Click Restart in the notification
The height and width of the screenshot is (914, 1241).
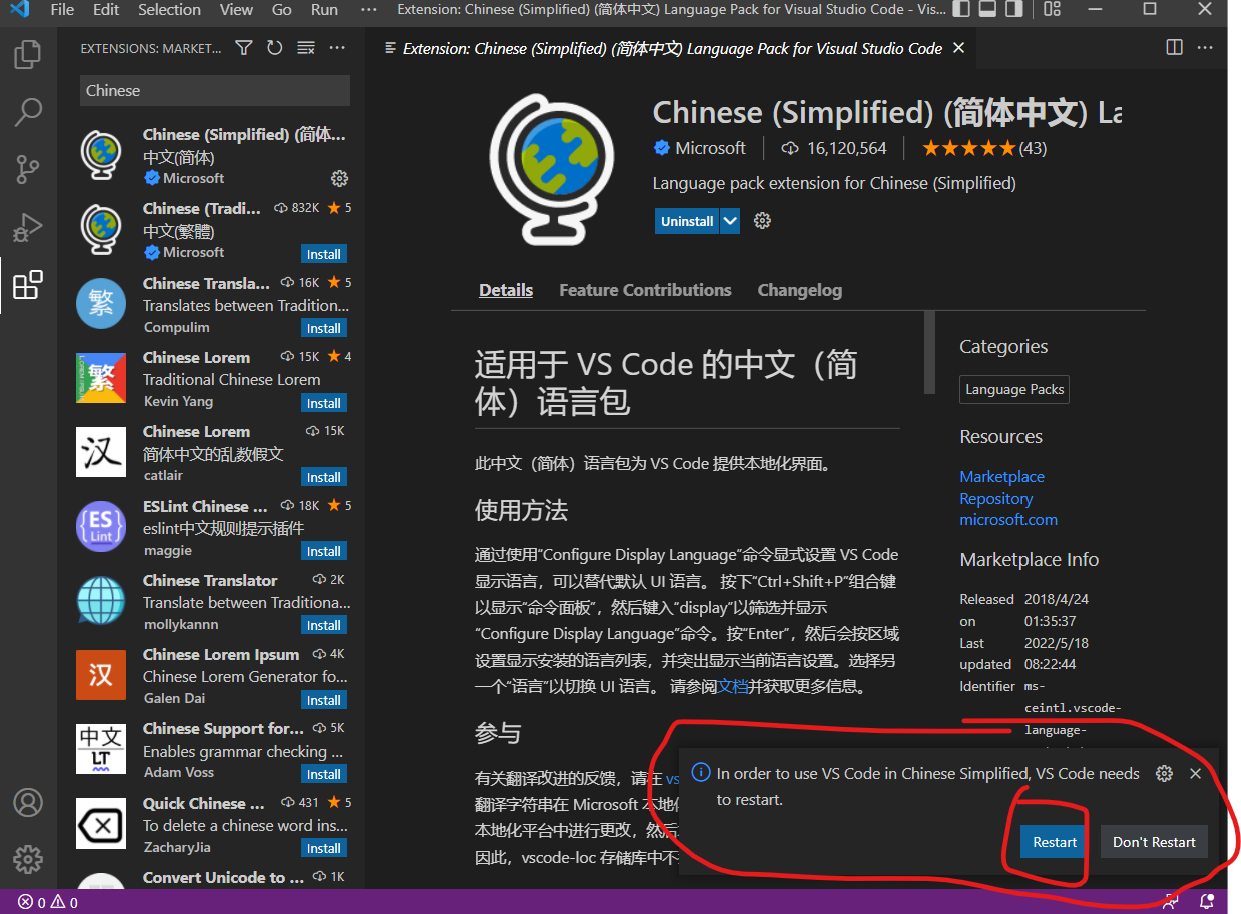pos(1055,842)
